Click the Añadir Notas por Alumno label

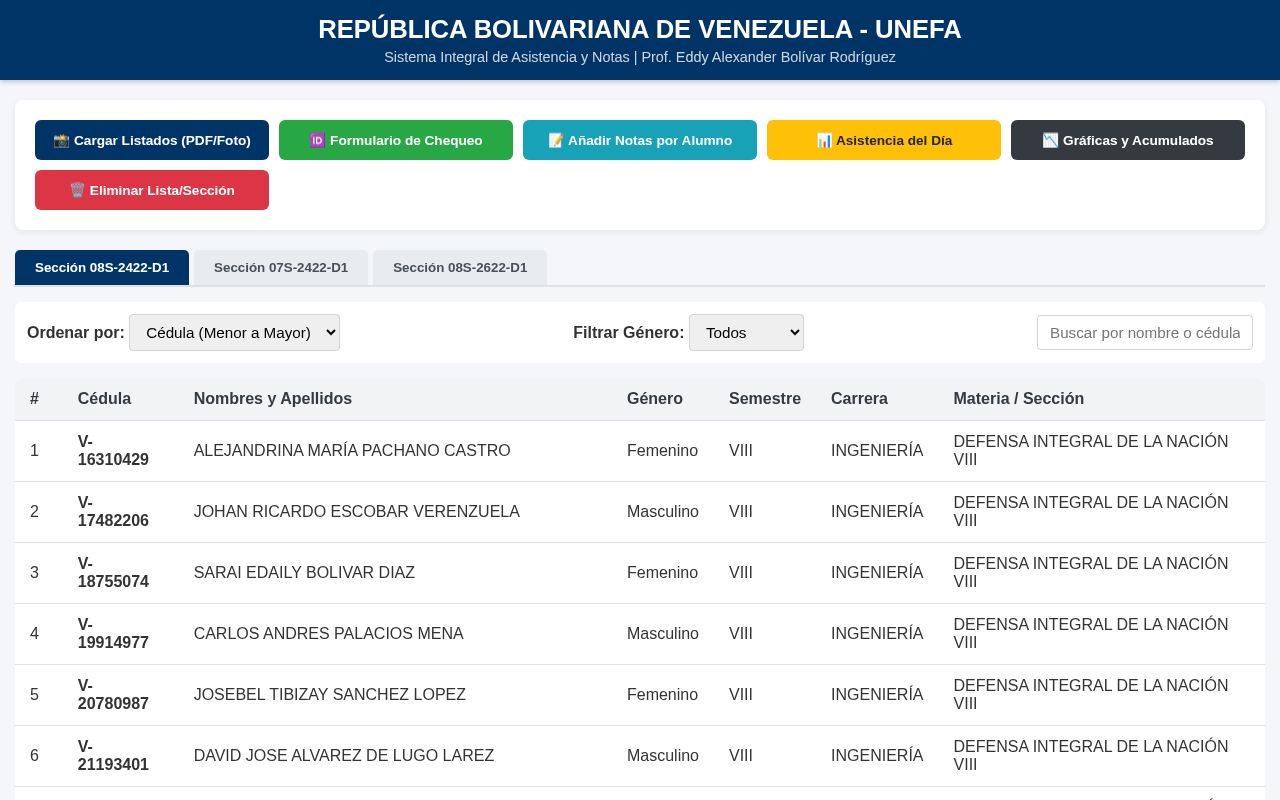pos(650,140)
